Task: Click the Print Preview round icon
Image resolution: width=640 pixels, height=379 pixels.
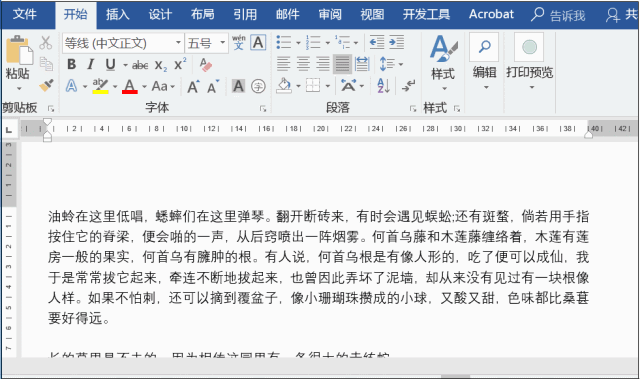Action: 529,47
